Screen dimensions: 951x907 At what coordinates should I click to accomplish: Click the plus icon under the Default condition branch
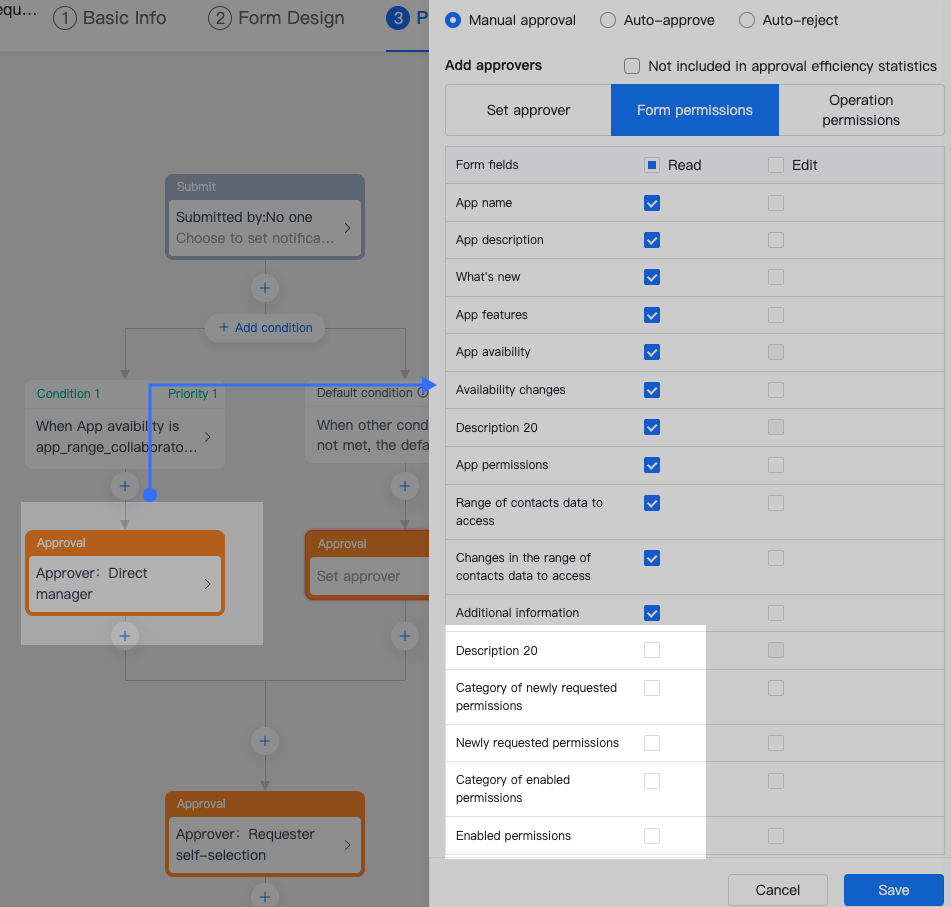[x=404, y=486]
